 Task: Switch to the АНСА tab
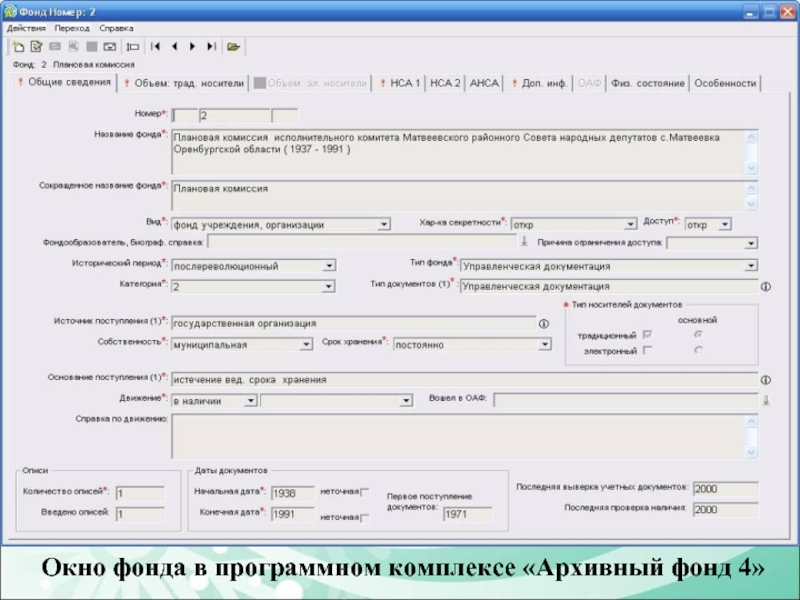[484, 83]
